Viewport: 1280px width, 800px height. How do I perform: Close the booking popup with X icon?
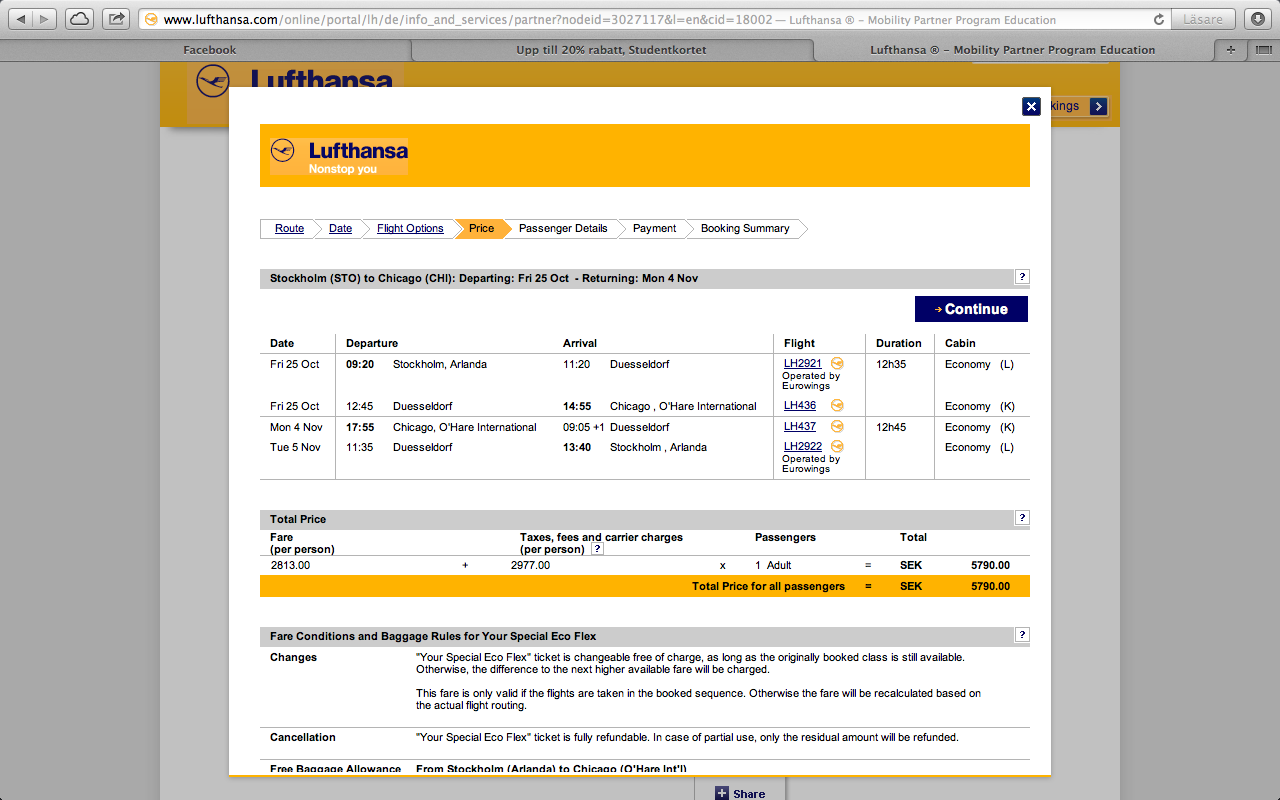[x=1031, y=106]
